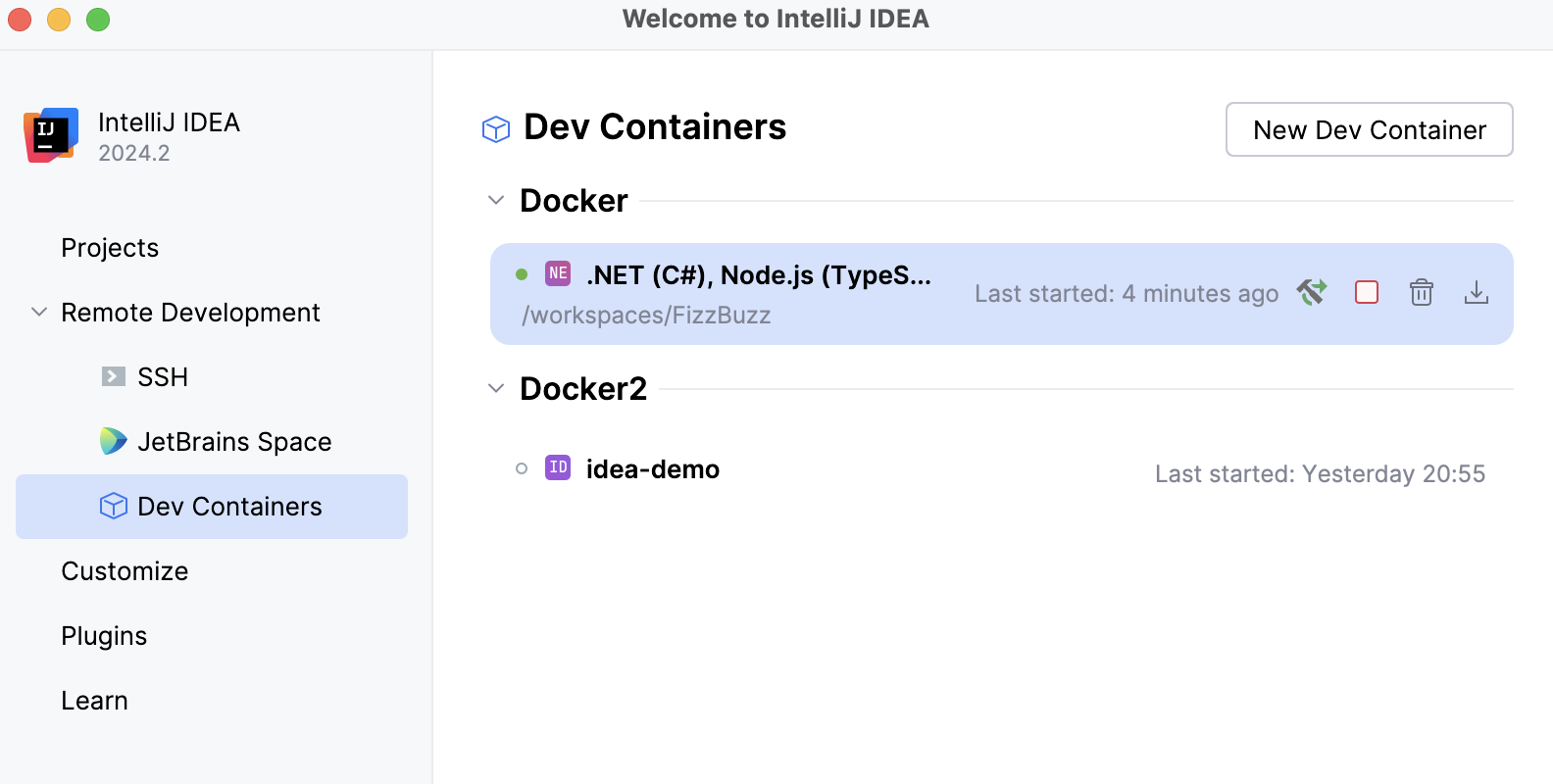The image size is (1553, 784).
Task: Stop the running FizzBuzz container
Action: pos(1367,292)
